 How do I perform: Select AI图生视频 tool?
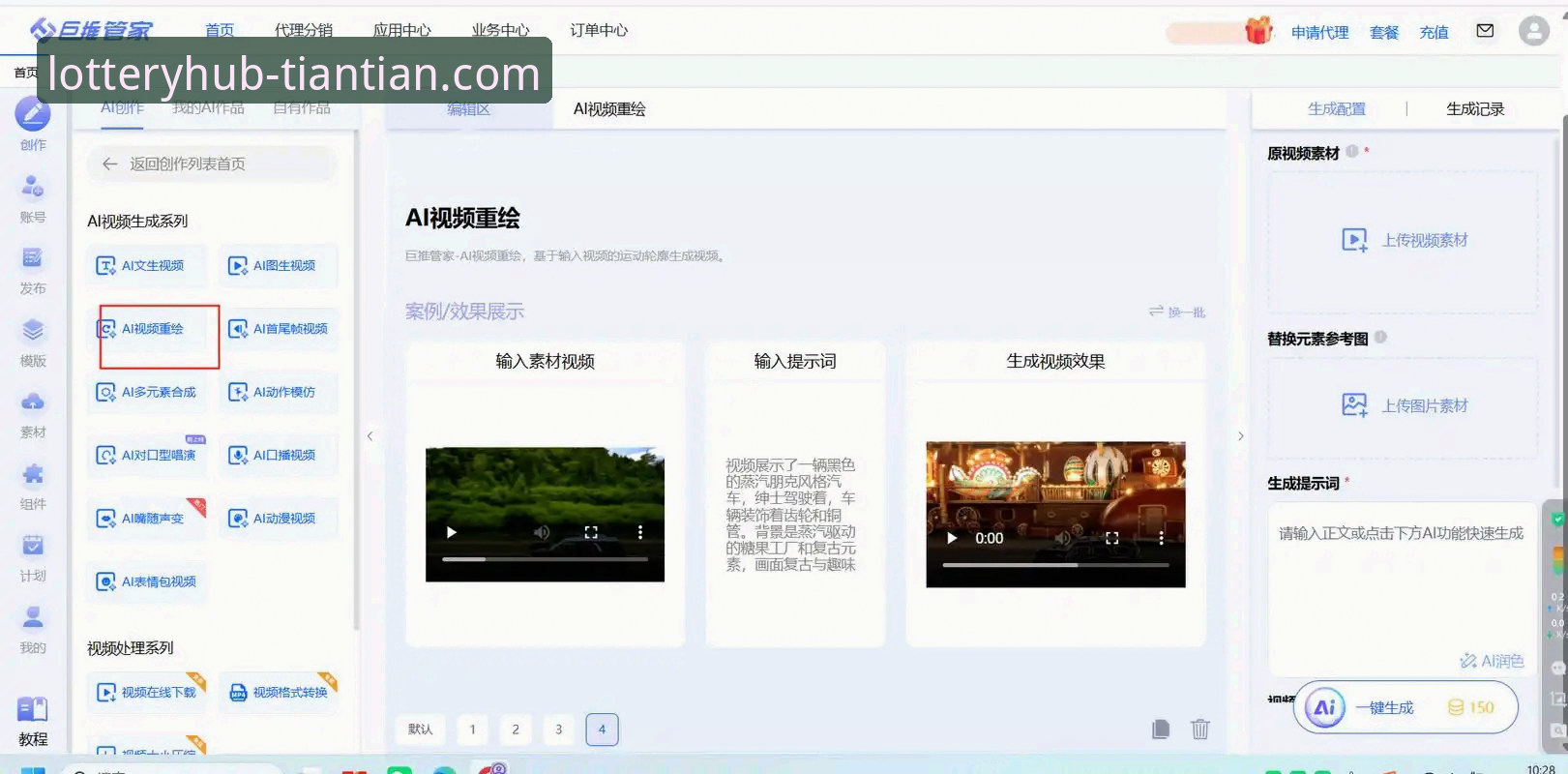tap(280, 265)
